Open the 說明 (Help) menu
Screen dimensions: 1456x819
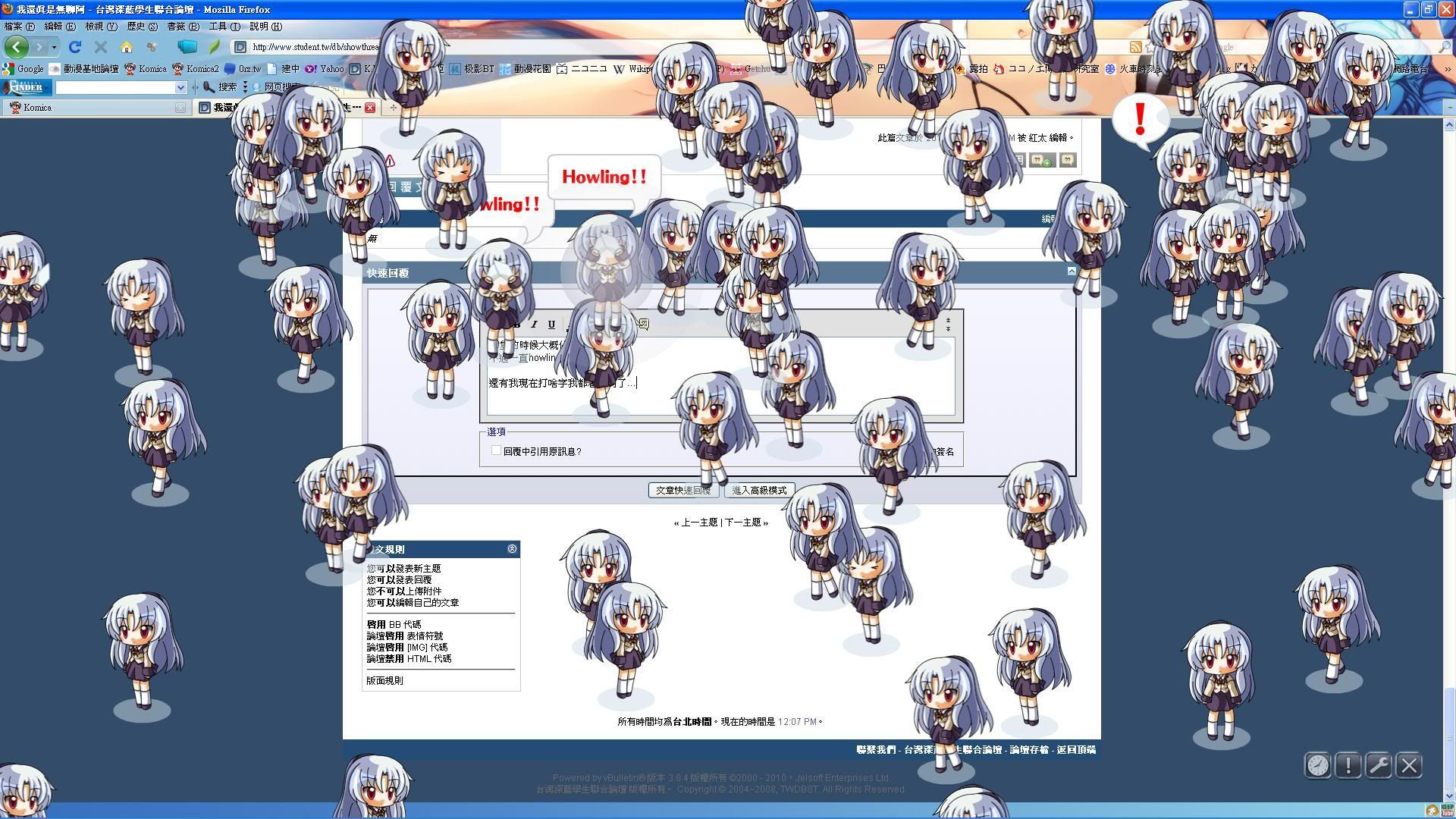265,27
